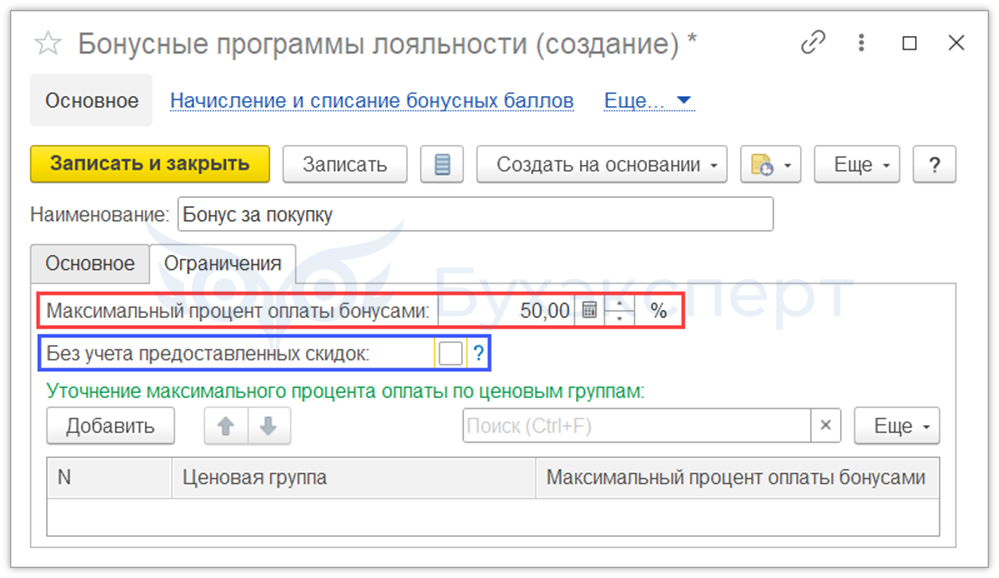Open 'Еще' dropdown in the main toolbar

857,165
